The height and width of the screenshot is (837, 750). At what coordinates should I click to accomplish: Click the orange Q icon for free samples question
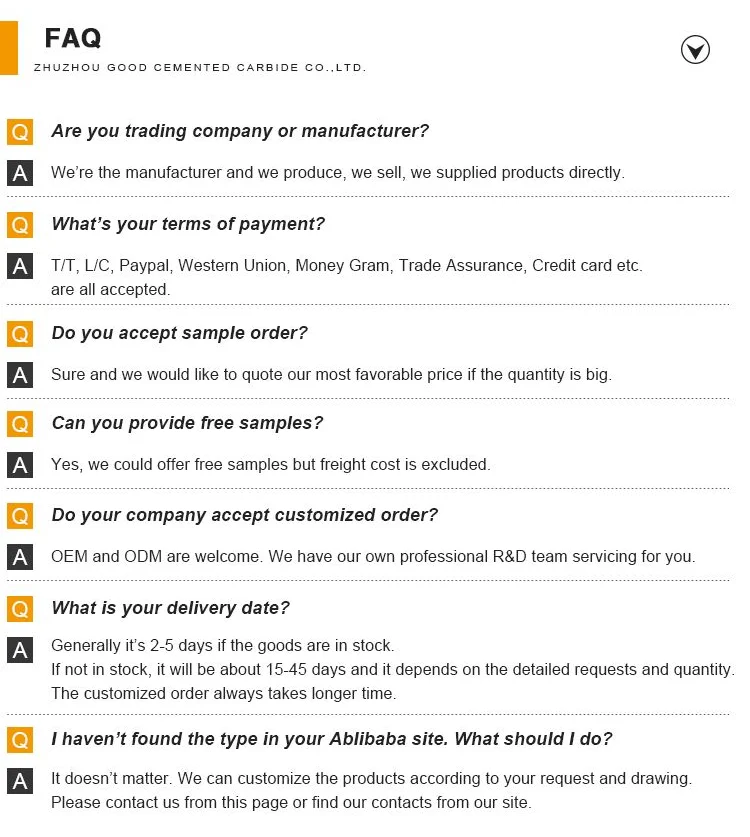coord(20,424)
